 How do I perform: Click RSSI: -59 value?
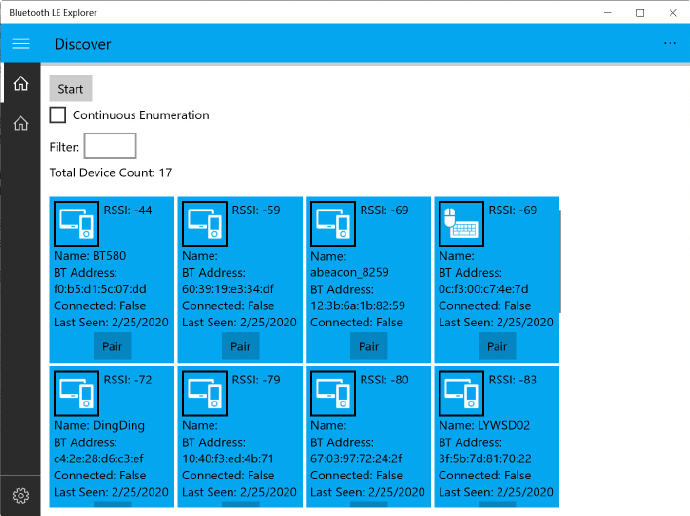(x=256, y=210)
